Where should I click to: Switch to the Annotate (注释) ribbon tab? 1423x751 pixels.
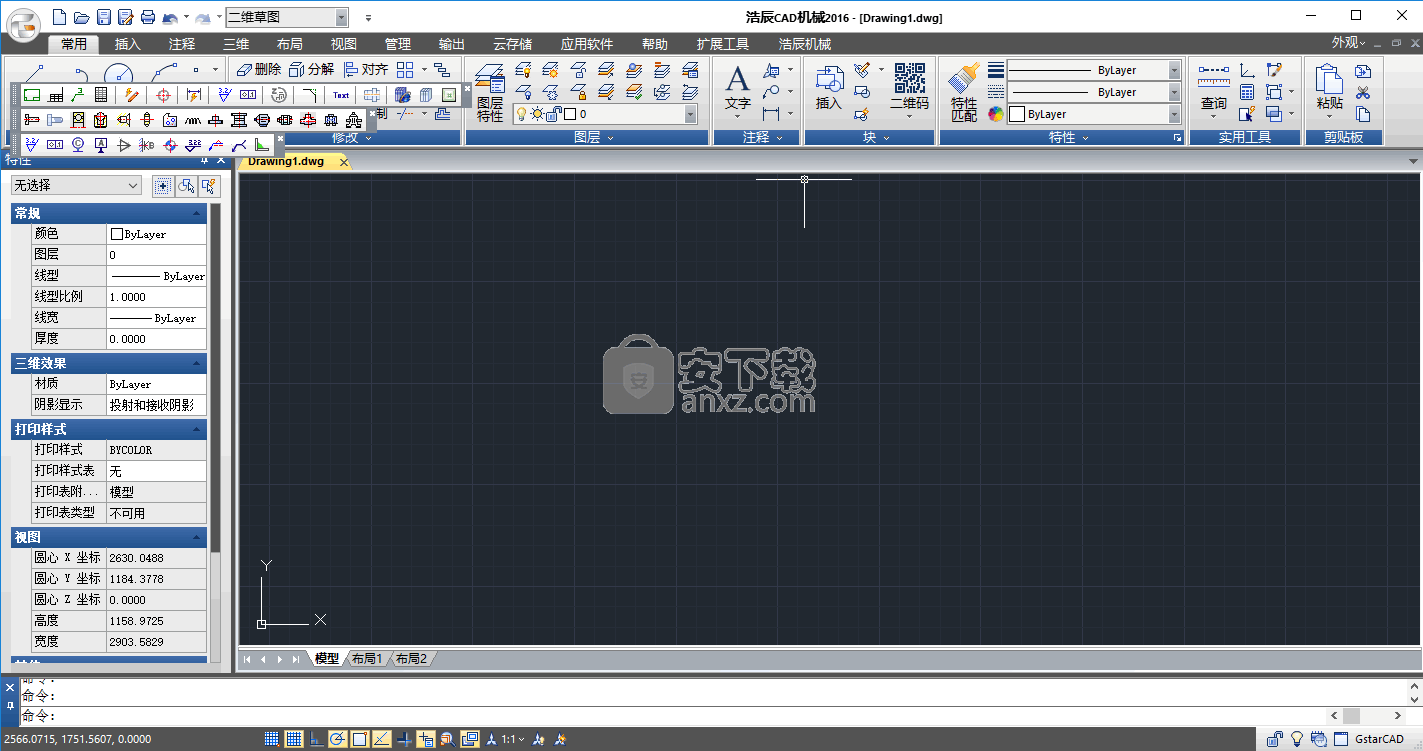(182, 44)
